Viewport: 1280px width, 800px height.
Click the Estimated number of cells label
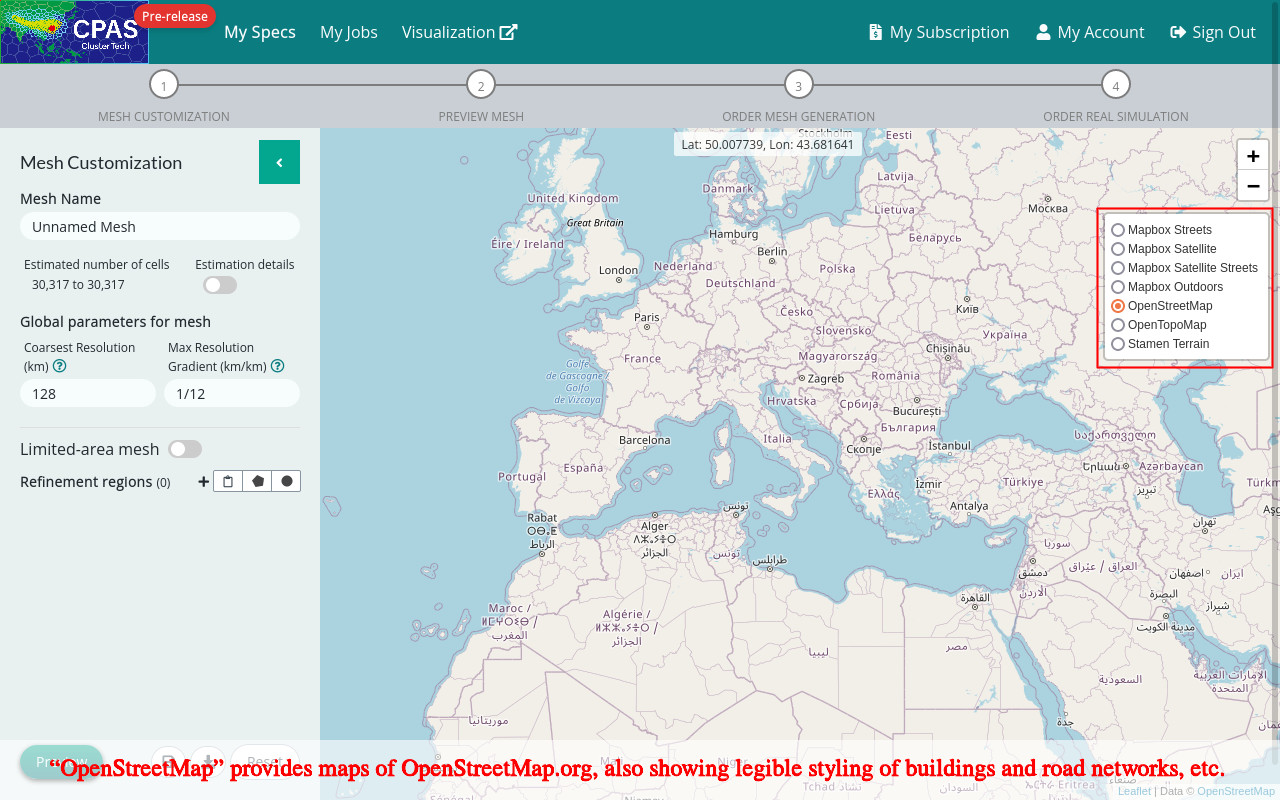tap(97, 265)
